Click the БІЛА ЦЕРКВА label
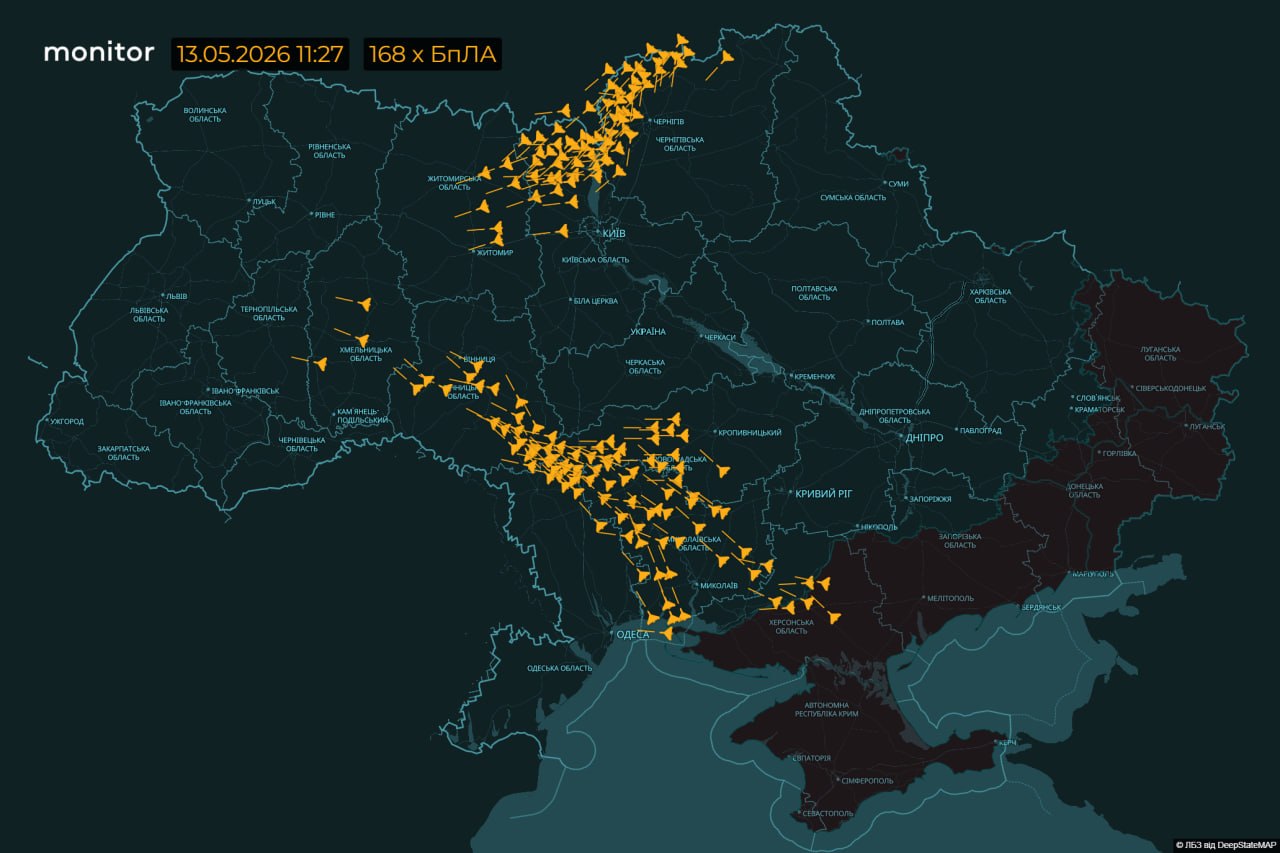This screenshot has width=1280, height=853. tap(595, 301)
